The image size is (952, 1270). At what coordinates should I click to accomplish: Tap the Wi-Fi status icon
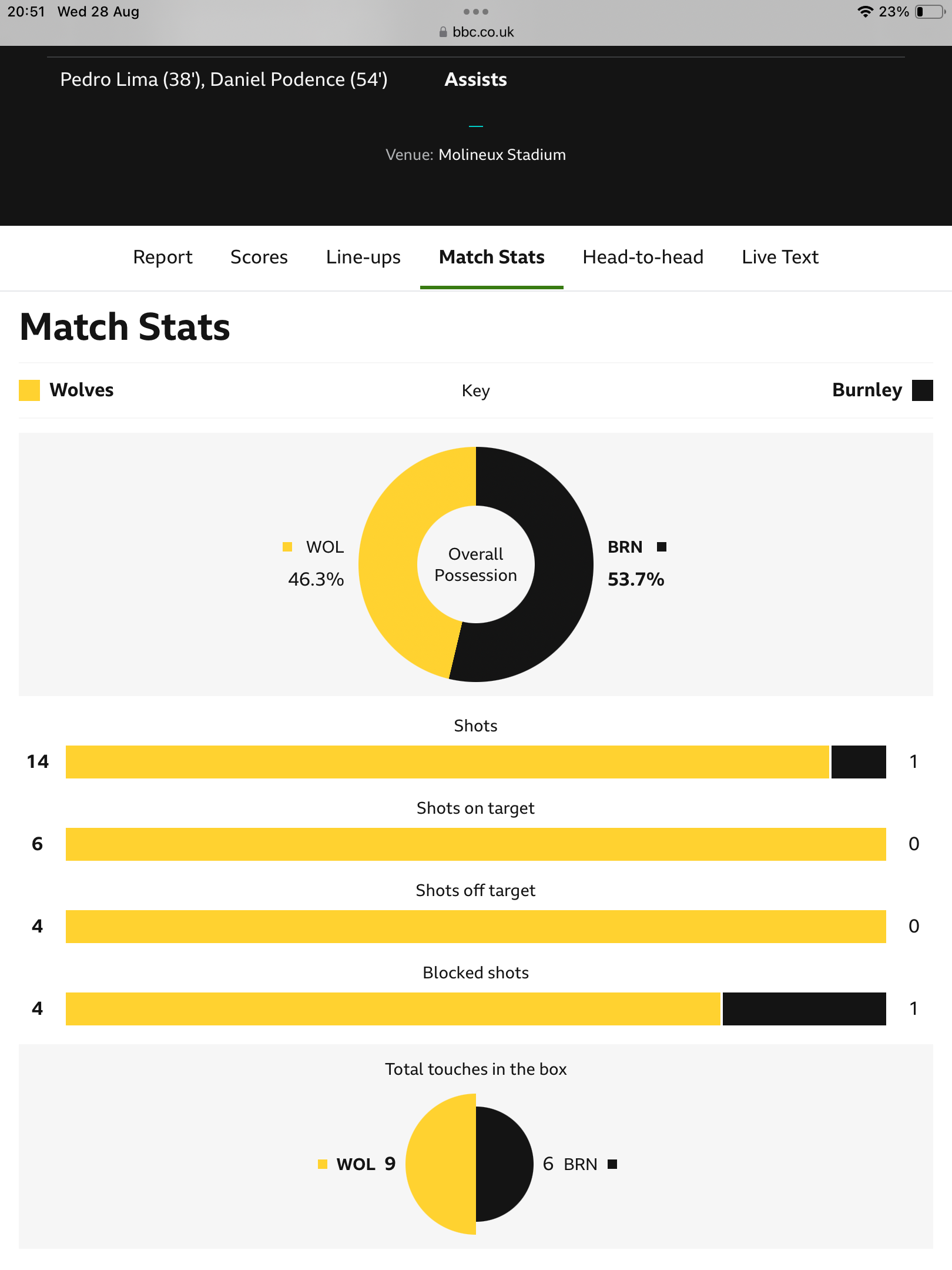click(x=864, y=12)
